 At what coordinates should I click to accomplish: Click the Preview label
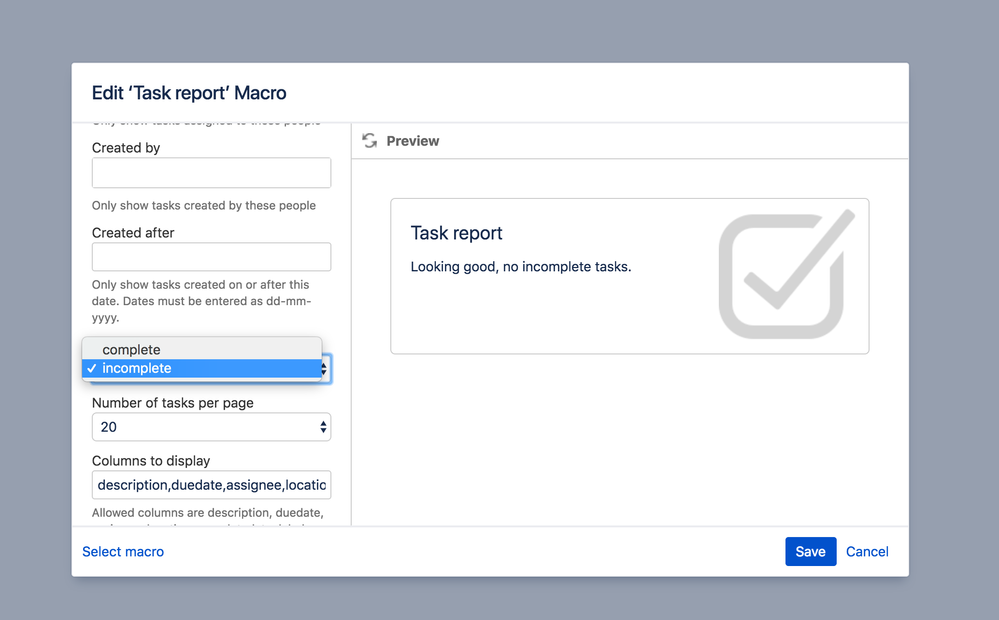(x=413, y=141)
